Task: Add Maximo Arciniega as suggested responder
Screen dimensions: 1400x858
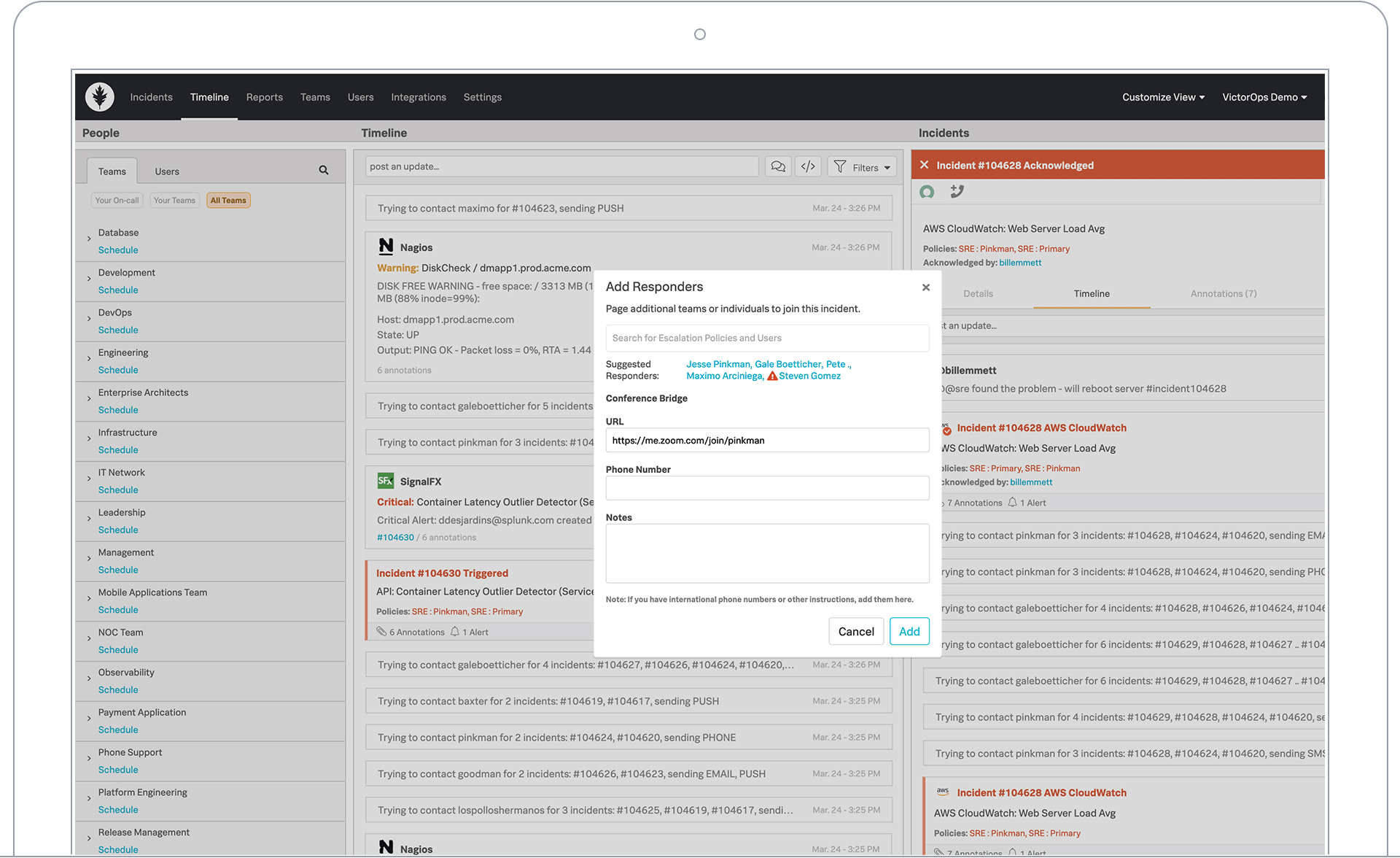Action: point(724,376)
